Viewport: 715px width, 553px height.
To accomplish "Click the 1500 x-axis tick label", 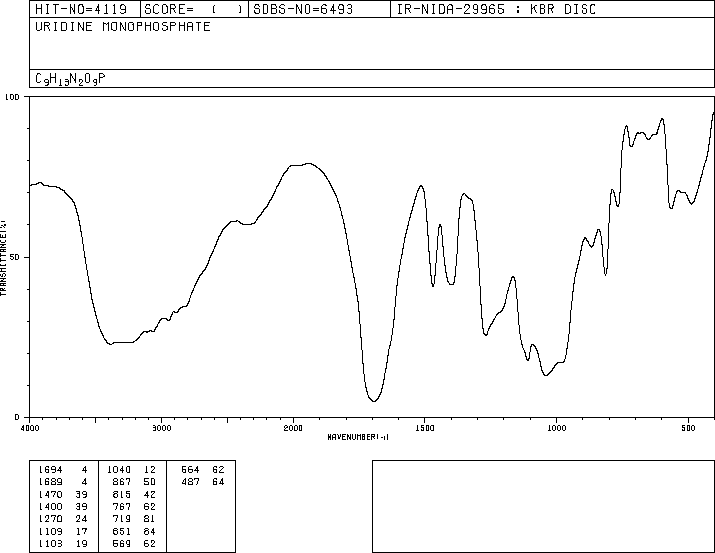I will 425,428.
